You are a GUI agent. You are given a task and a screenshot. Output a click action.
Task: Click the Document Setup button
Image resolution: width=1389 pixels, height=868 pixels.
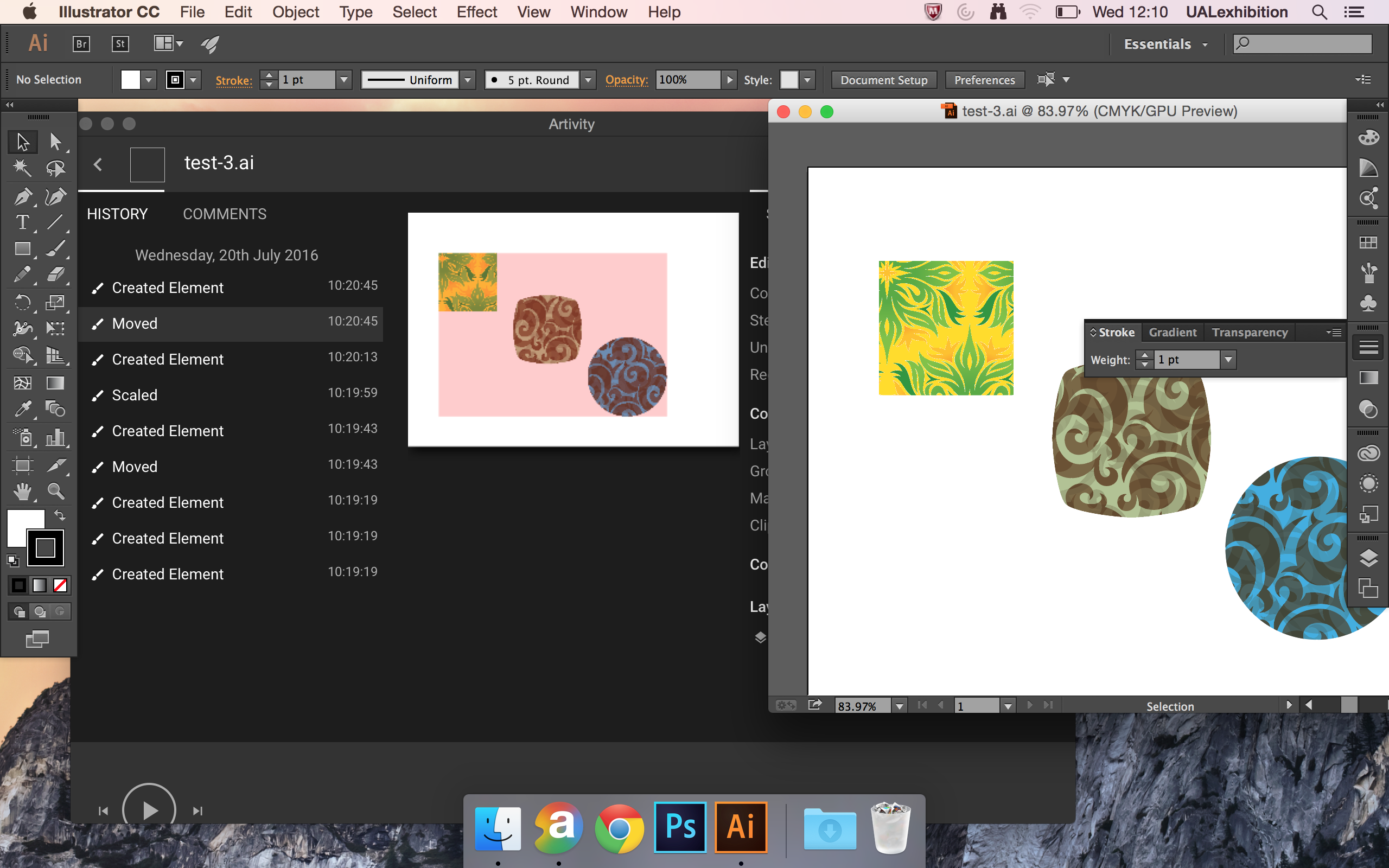pos(883,80)
